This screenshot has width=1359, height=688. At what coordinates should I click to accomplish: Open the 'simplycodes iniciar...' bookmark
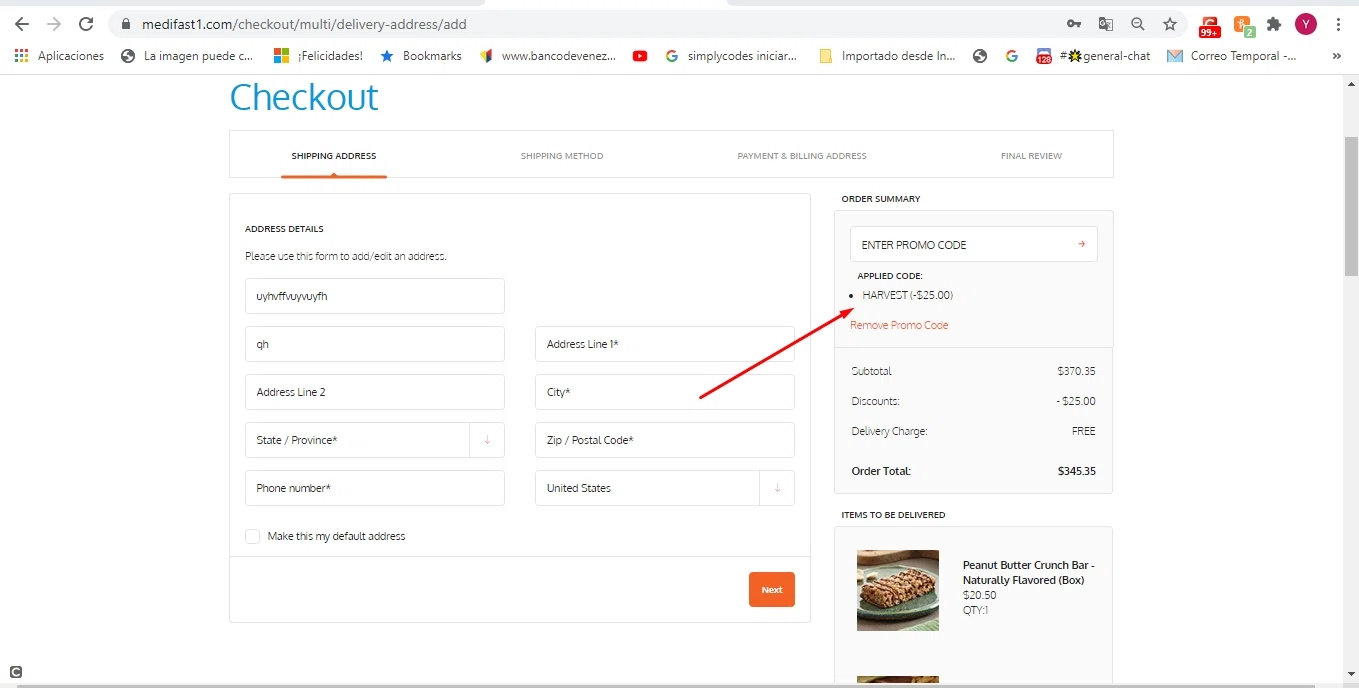tap(731, 56)
